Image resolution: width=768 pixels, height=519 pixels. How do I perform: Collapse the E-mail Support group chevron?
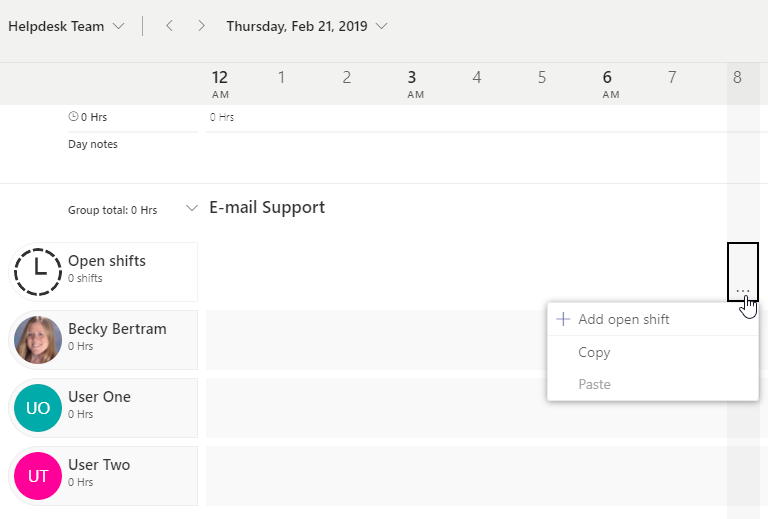[192, 209]
